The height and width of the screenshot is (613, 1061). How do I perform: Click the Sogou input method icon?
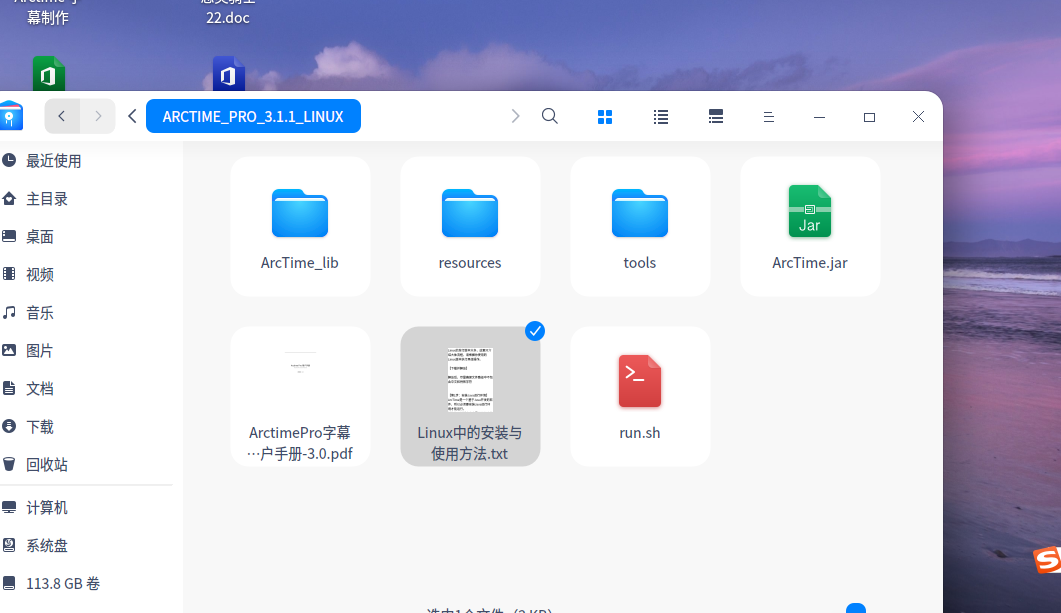coord(1047,560)
